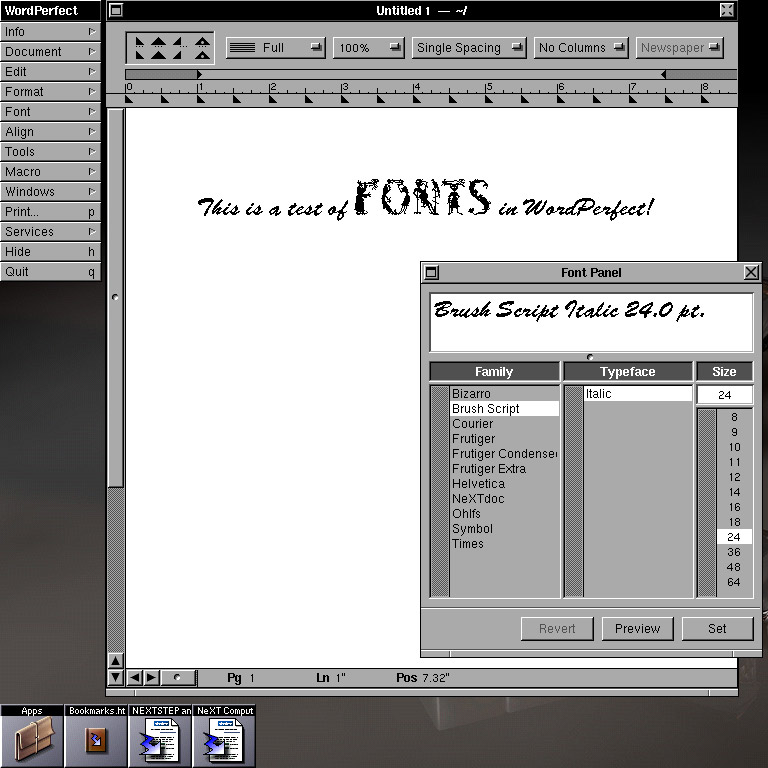This screenshot has height=768, width=768.
Task: Open the NeXT Comput document icon
Action: tap(224, 741)
